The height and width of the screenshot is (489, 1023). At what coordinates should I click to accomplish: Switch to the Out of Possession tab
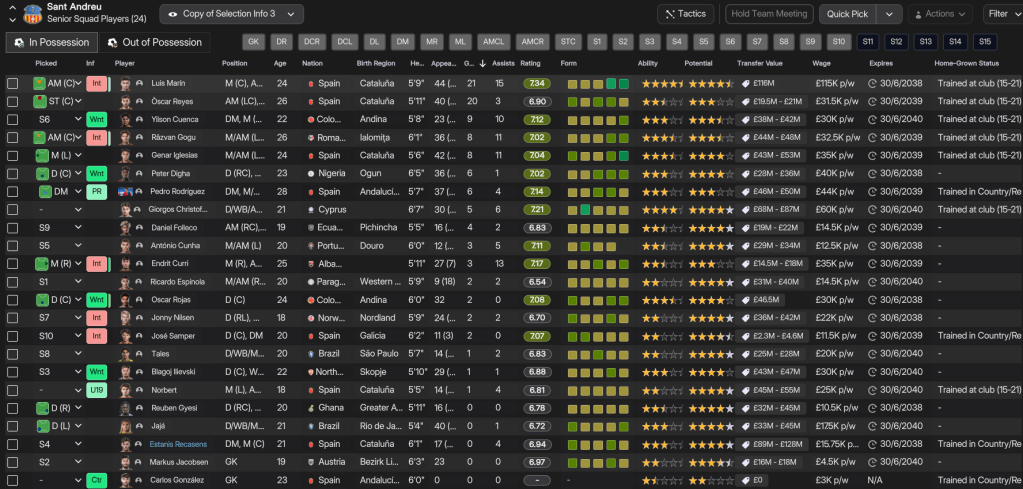155,42
